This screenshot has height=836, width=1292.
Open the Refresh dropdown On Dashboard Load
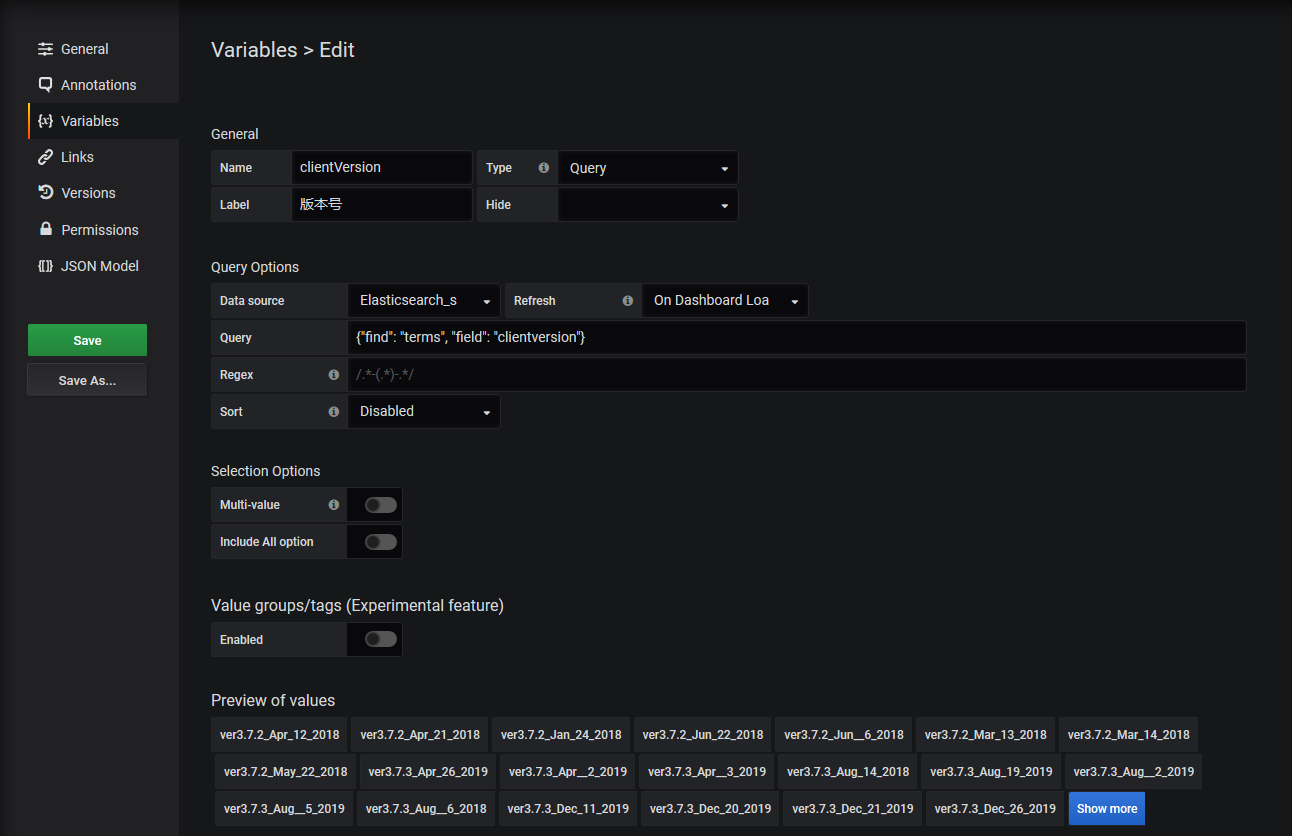725,300
